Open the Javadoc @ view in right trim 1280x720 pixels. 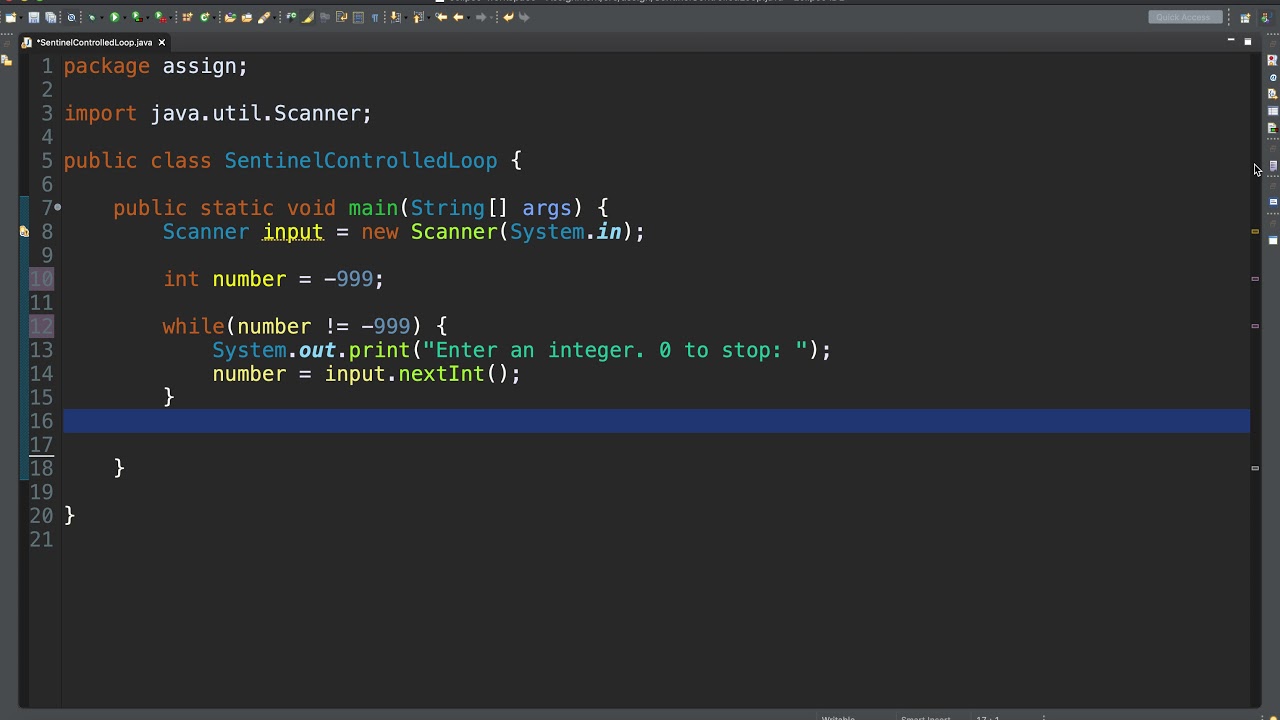[x=1272, y=77]
